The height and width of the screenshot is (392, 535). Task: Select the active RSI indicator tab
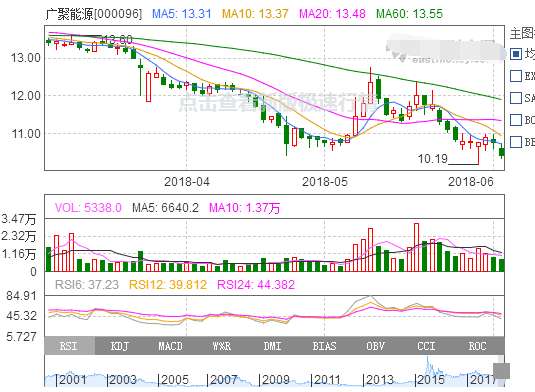(70, 346)
